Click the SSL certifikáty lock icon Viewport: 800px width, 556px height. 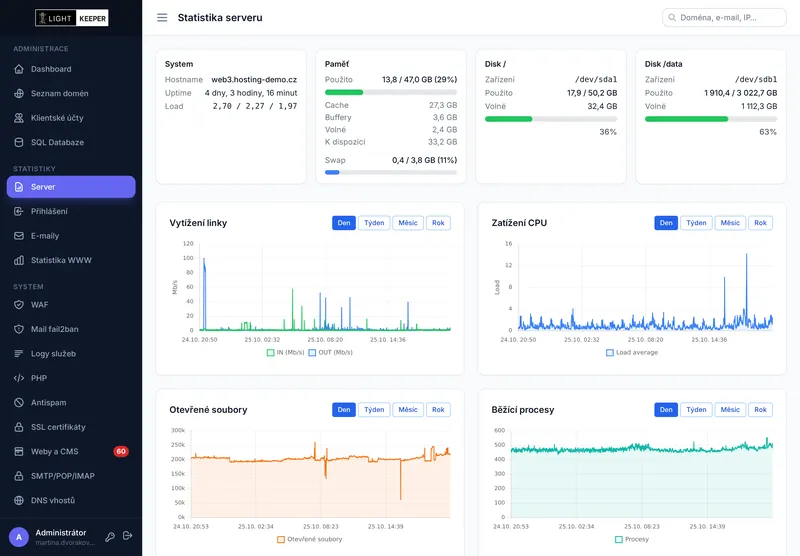click(19, 427)
